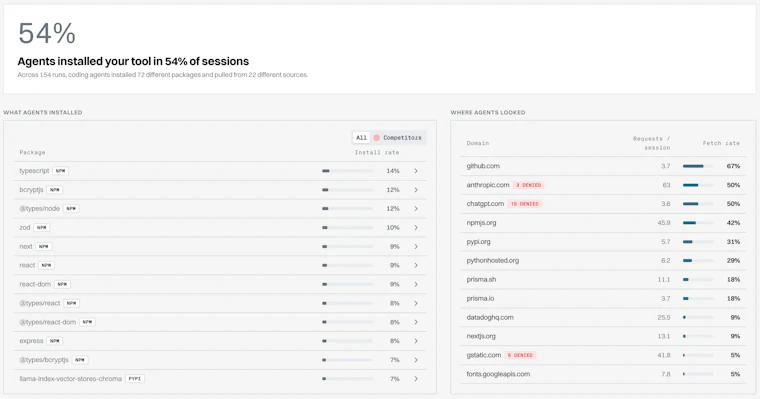760x399 pixels.
Task: Open the github.com domain row
Action: click(603, 166)
